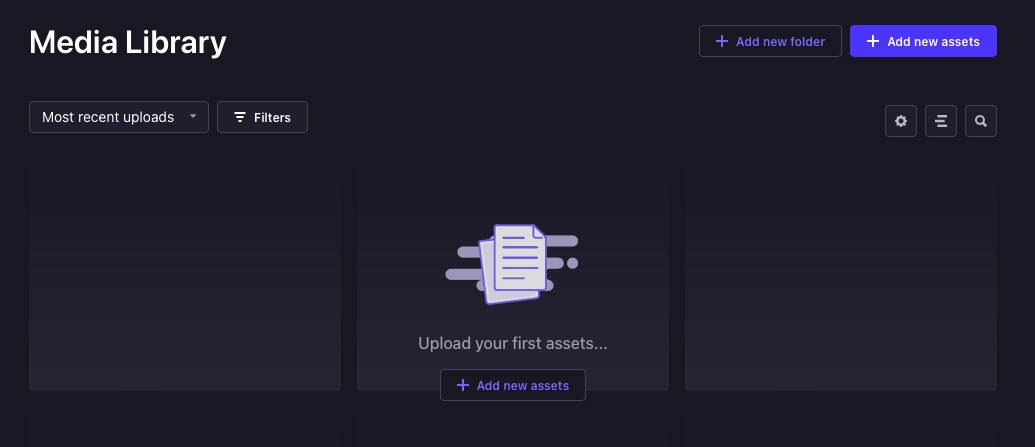Click the Media Library page heading

[128, 42]
